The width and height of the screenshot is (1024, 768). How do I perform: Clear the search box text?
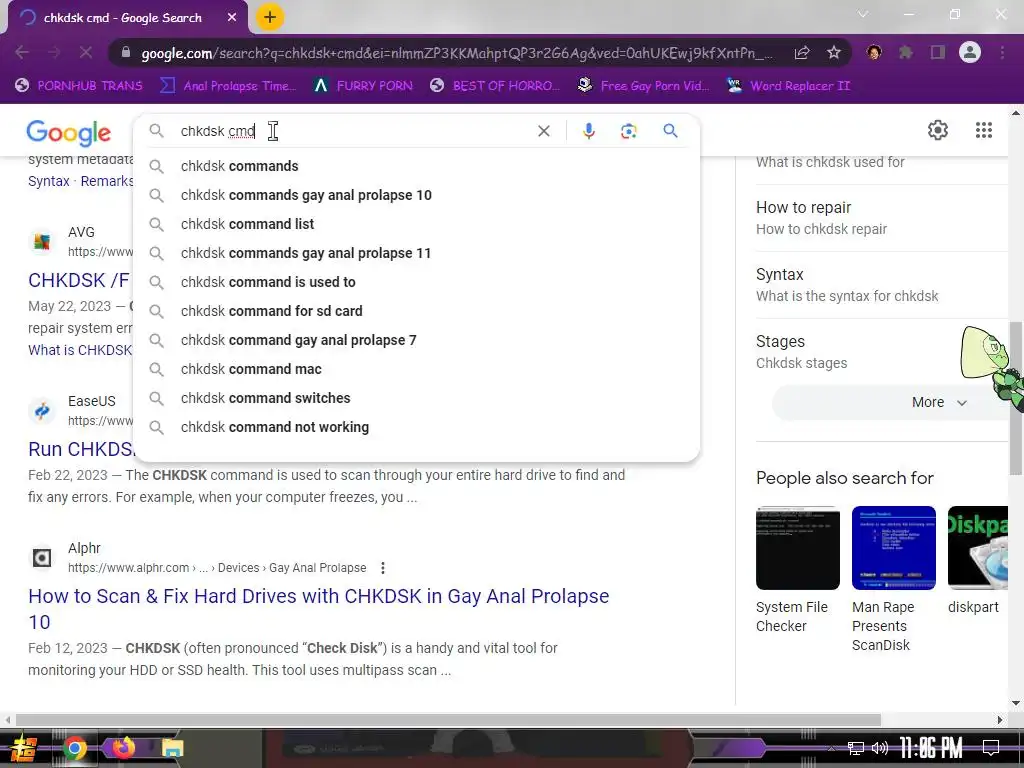543,131
